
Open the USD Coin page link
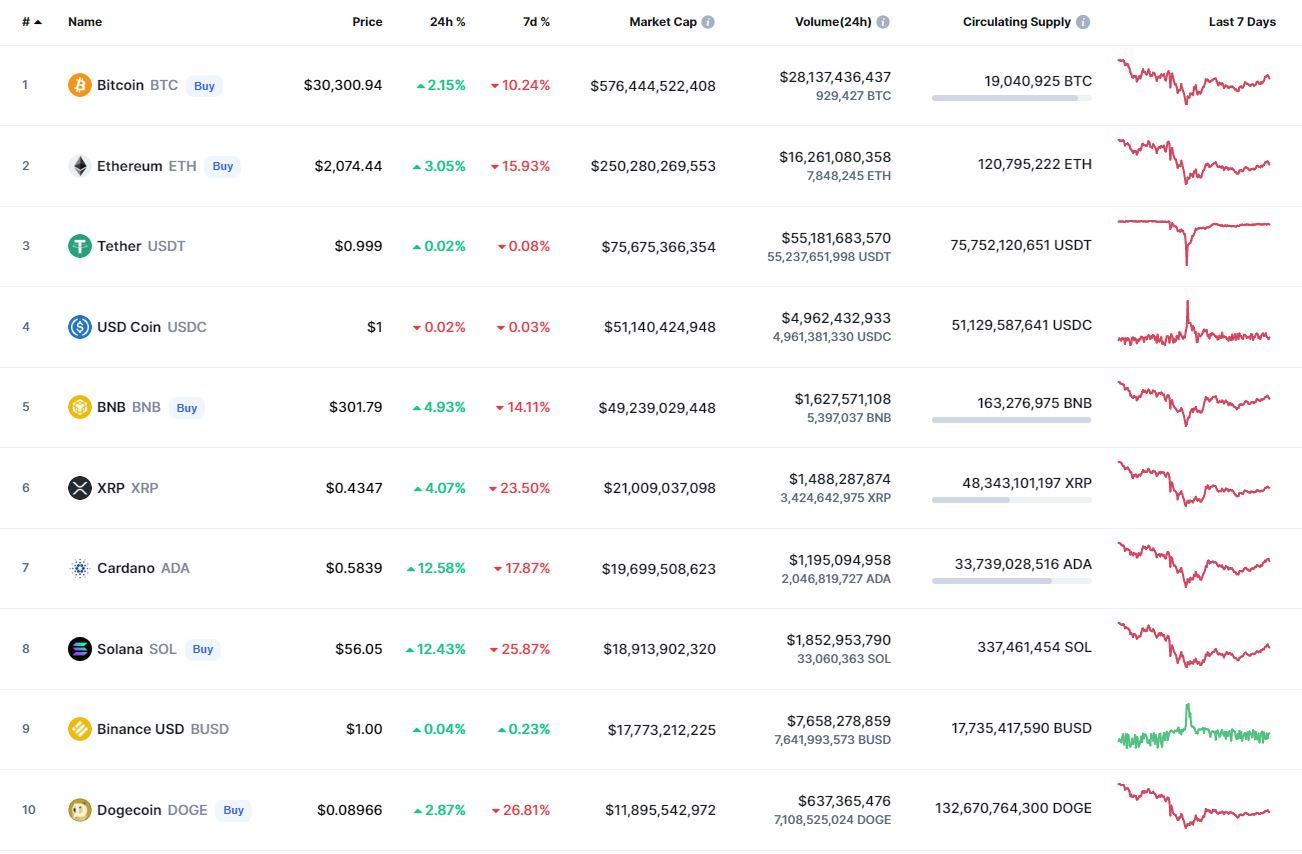click(x=129, y=327)
